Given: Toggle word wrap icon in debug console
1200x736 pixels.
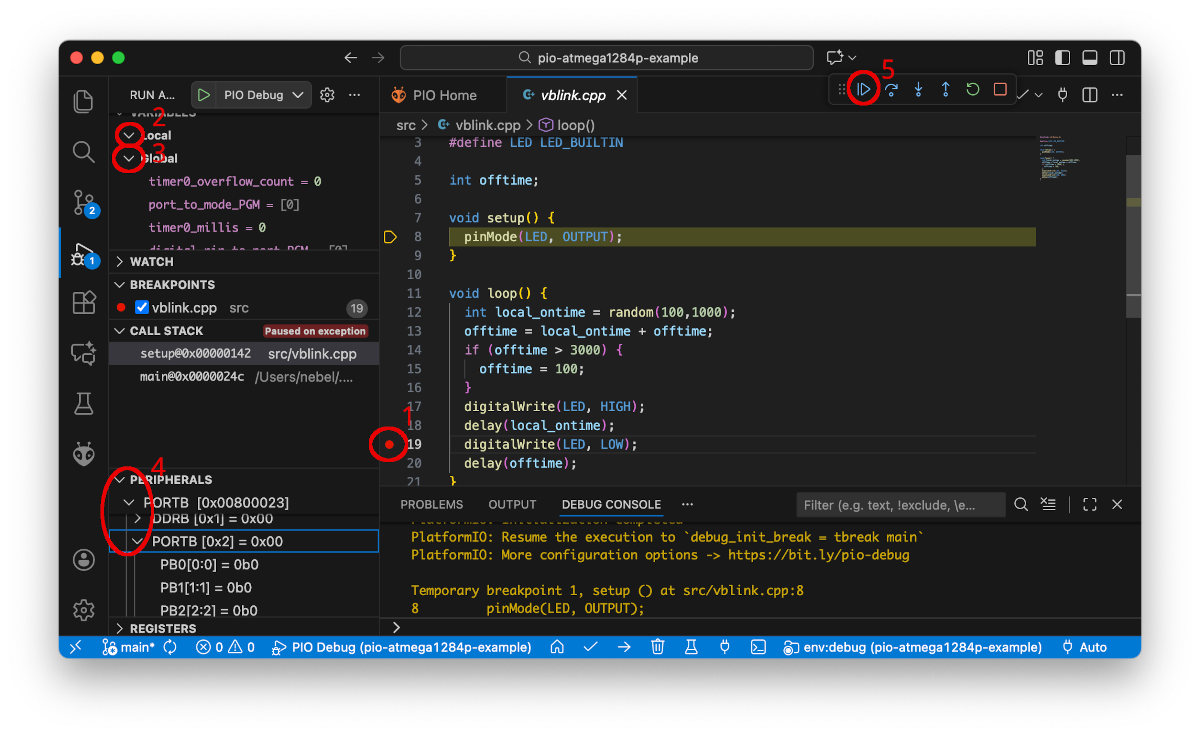Looking at the screenshot, I should [x=1048, y=504].
